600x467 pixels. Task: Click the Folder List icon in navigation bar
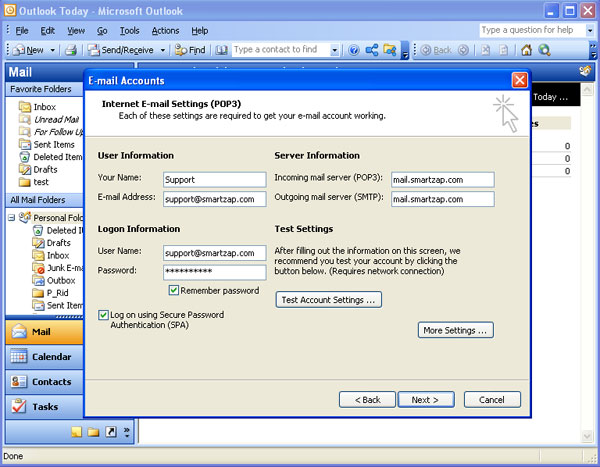[x=93, y=432]
